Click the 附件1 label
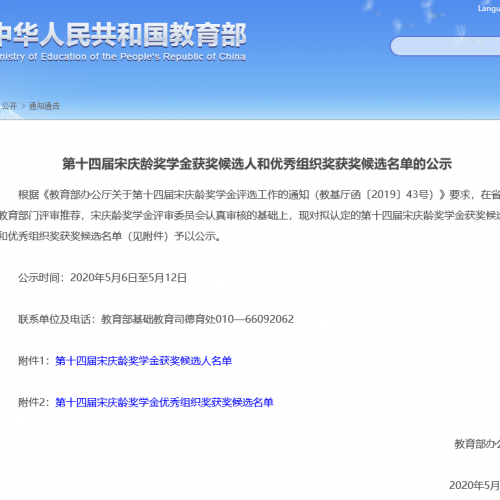Image resolution: width=500 pixels, height=500 pixels. 34,361
